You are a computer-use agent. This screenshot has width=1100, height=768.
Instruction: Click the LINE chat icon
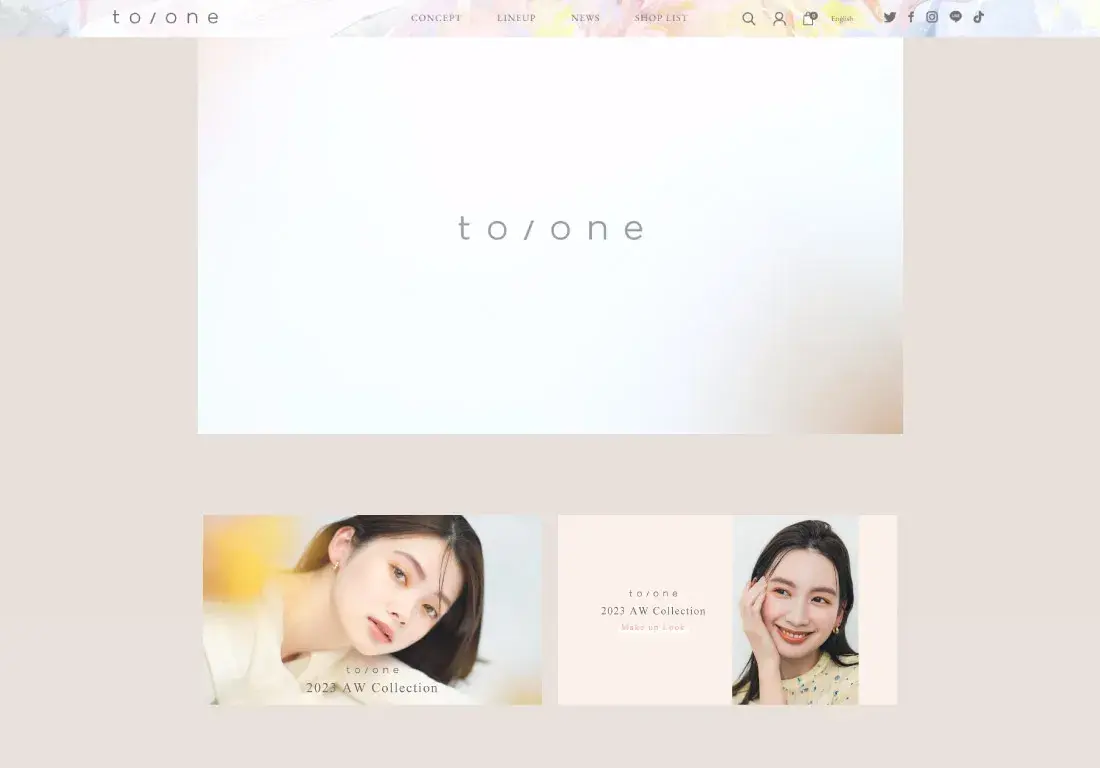(x=955, y=17)
